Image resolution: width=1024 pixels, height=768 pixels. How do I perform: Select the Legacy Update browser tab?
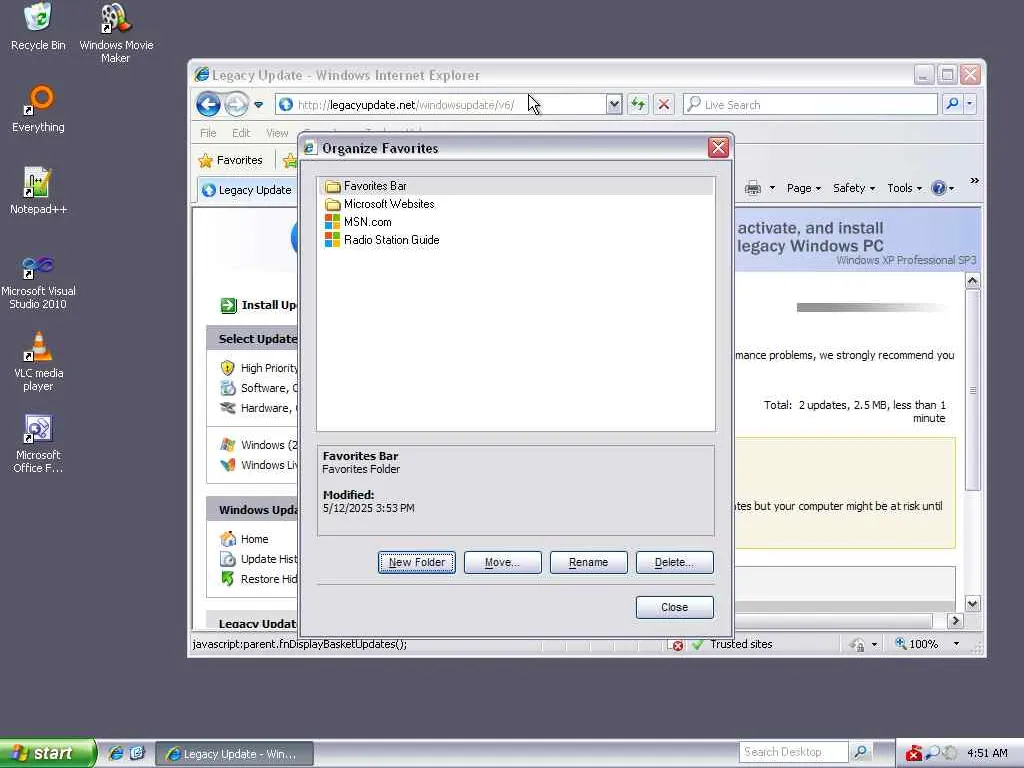(246, 189)
